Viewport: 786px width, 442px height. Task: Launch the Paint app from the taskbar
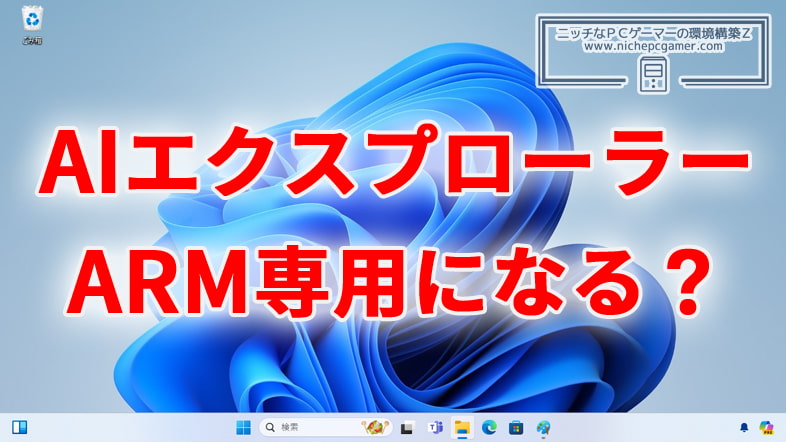pyautogui.click(x=543, y=427)
